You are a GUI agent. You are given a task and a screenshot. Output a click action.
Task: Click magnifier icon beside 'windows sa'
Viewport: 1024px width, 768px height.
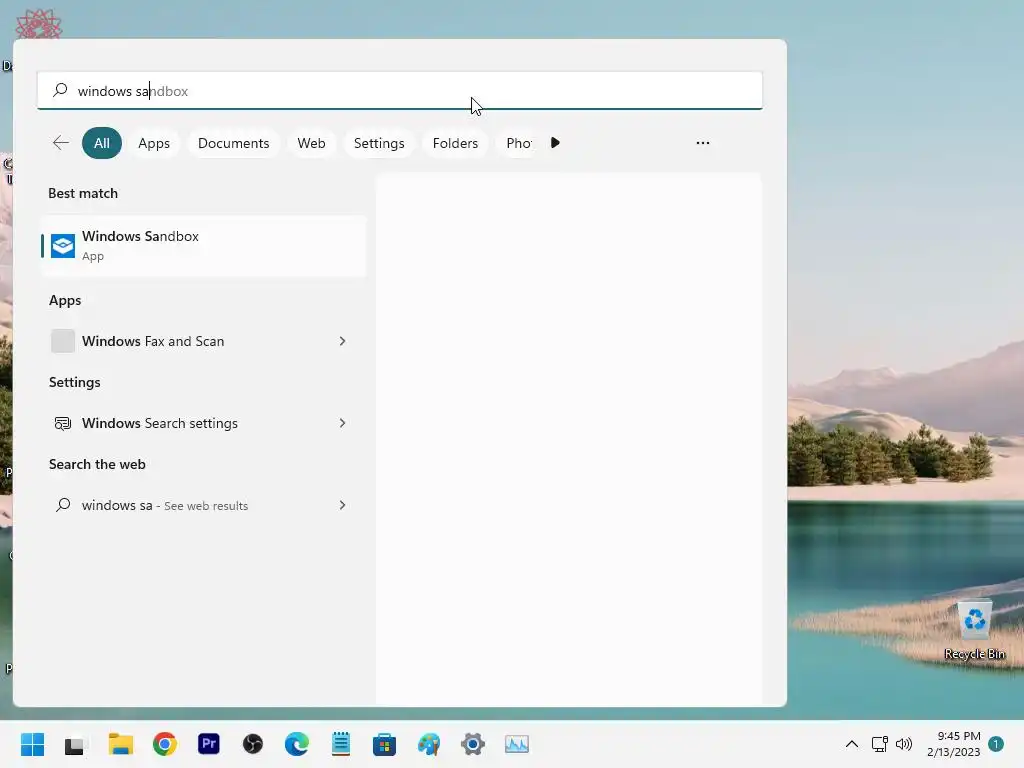tap(63, 505)
